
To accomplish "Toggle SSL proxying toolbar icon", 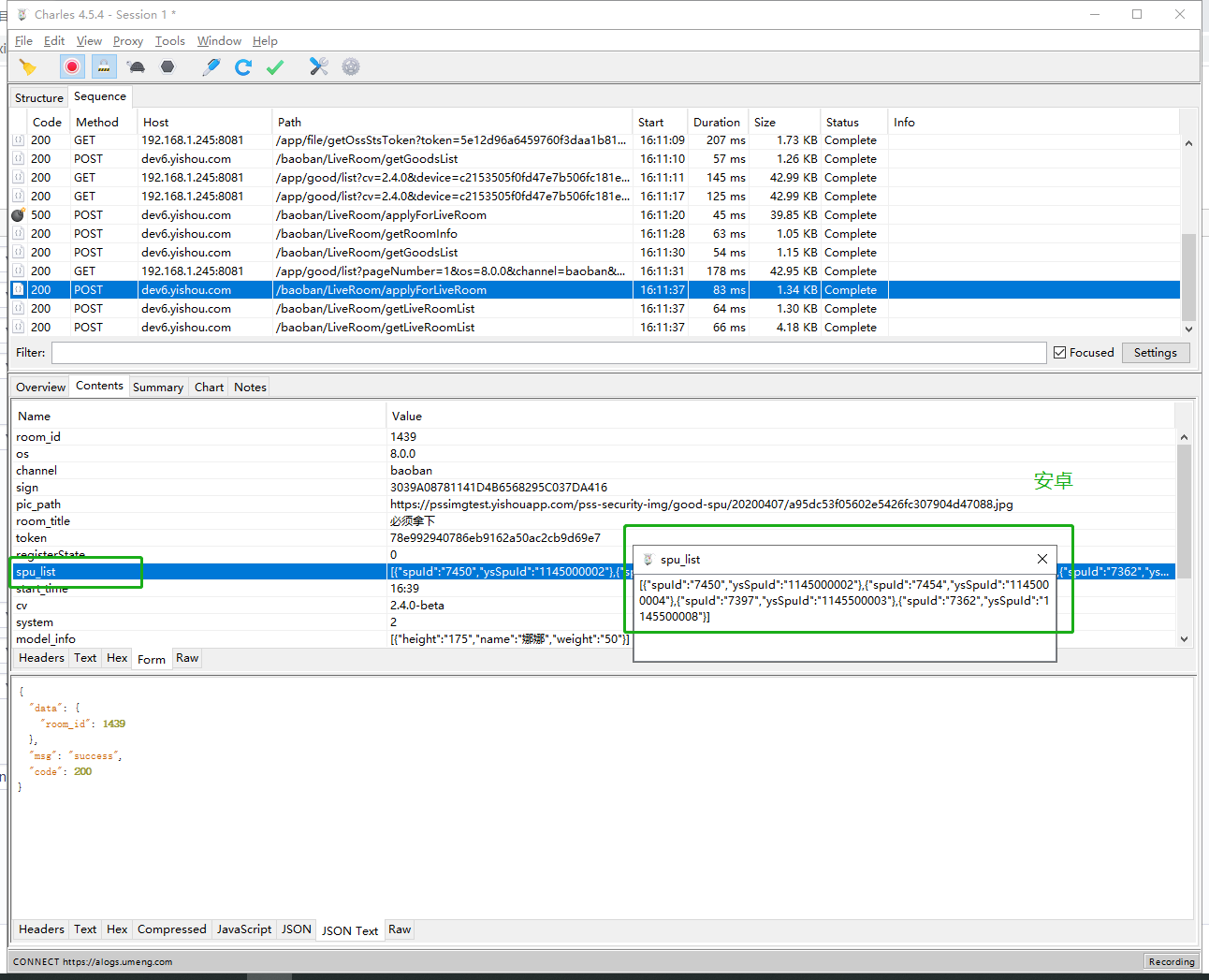I will (104, 66).
